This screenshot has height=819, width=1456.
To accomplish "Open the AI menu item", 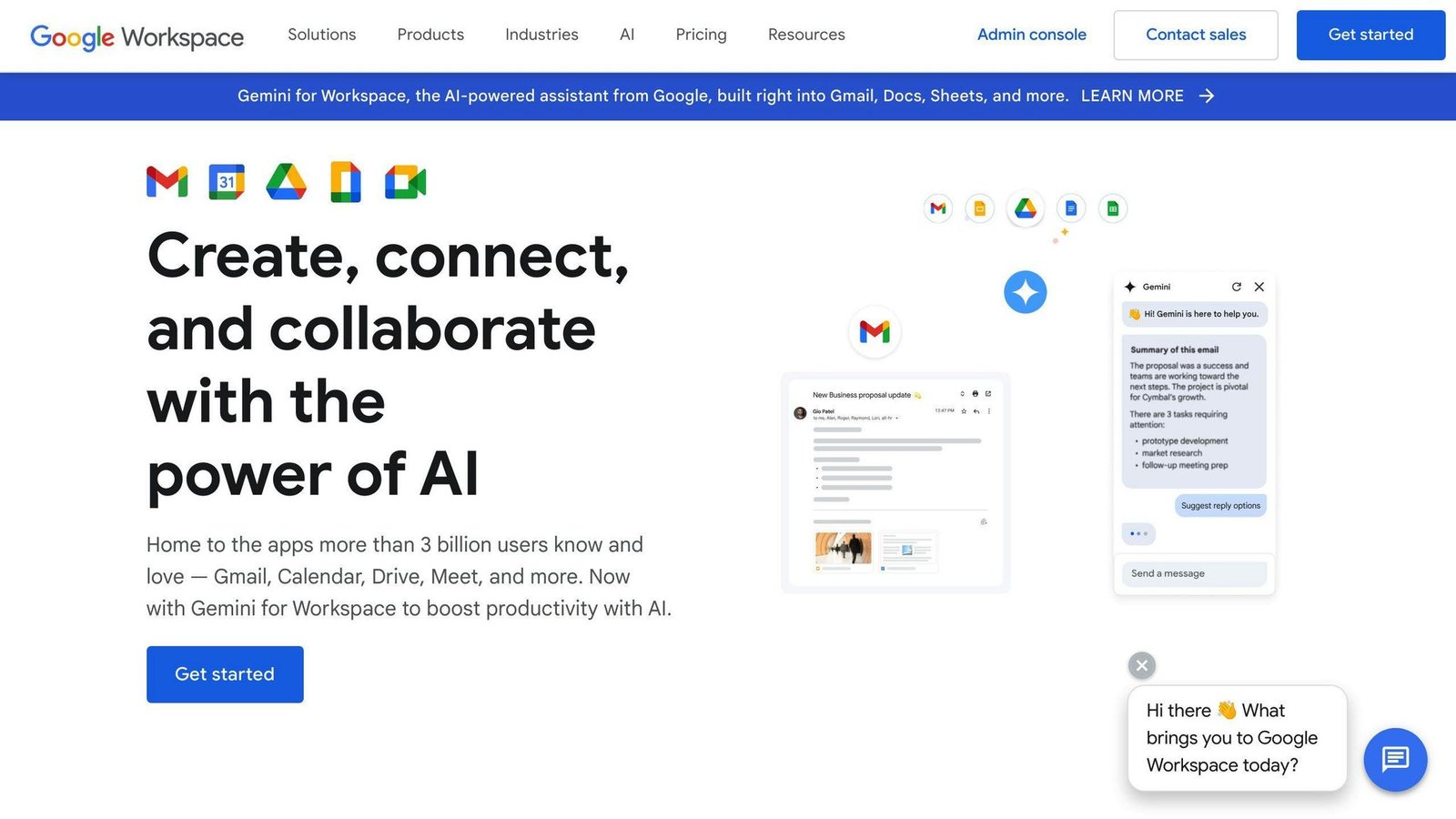I will coord(627,35).
